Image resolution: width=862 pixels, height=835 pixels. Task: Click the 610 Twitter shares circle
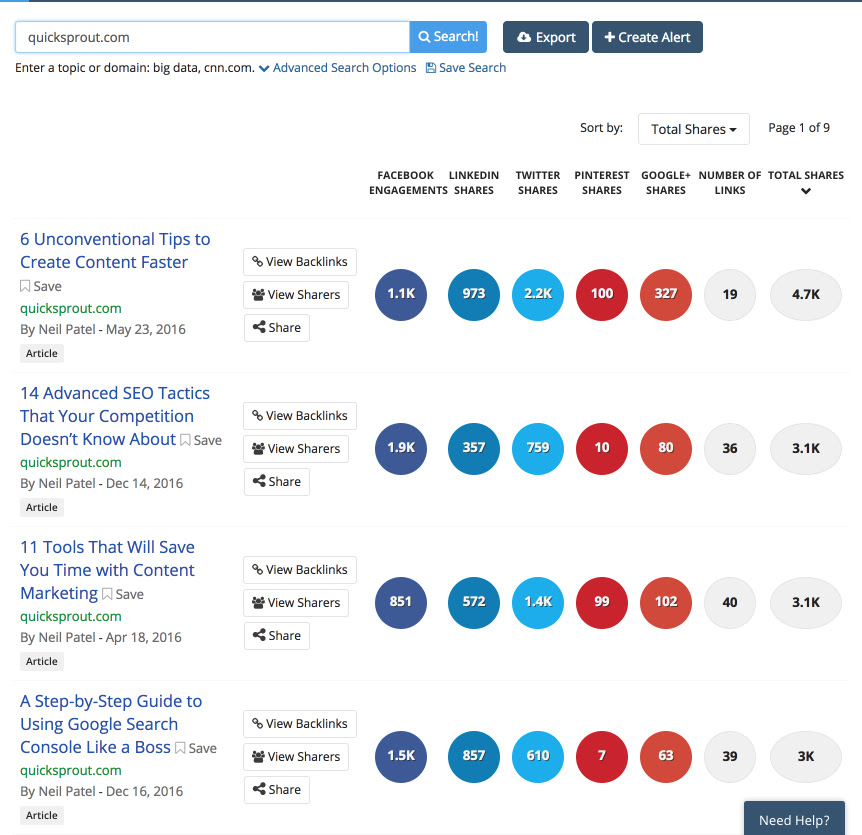538,756
